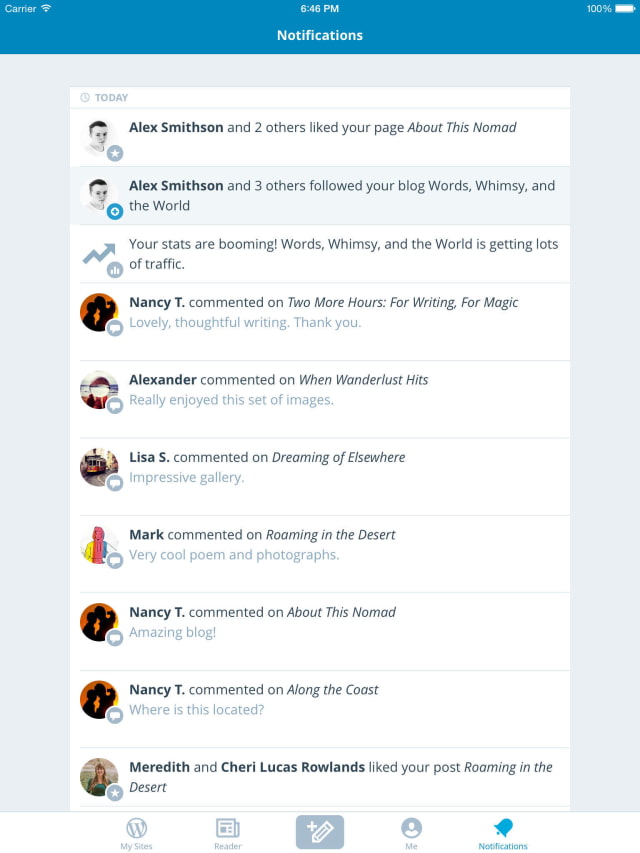Select the Notifications bell tab
The height and width of the screenshot is (853, 640).
[503, 832]
